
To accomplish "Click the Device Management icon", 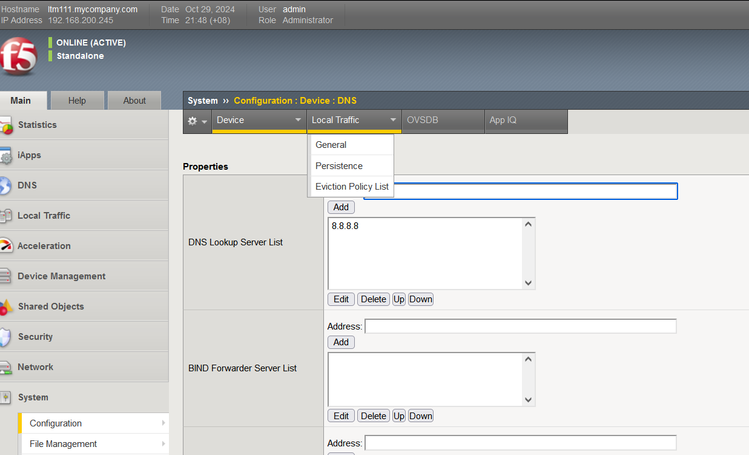I will point(5,276).
